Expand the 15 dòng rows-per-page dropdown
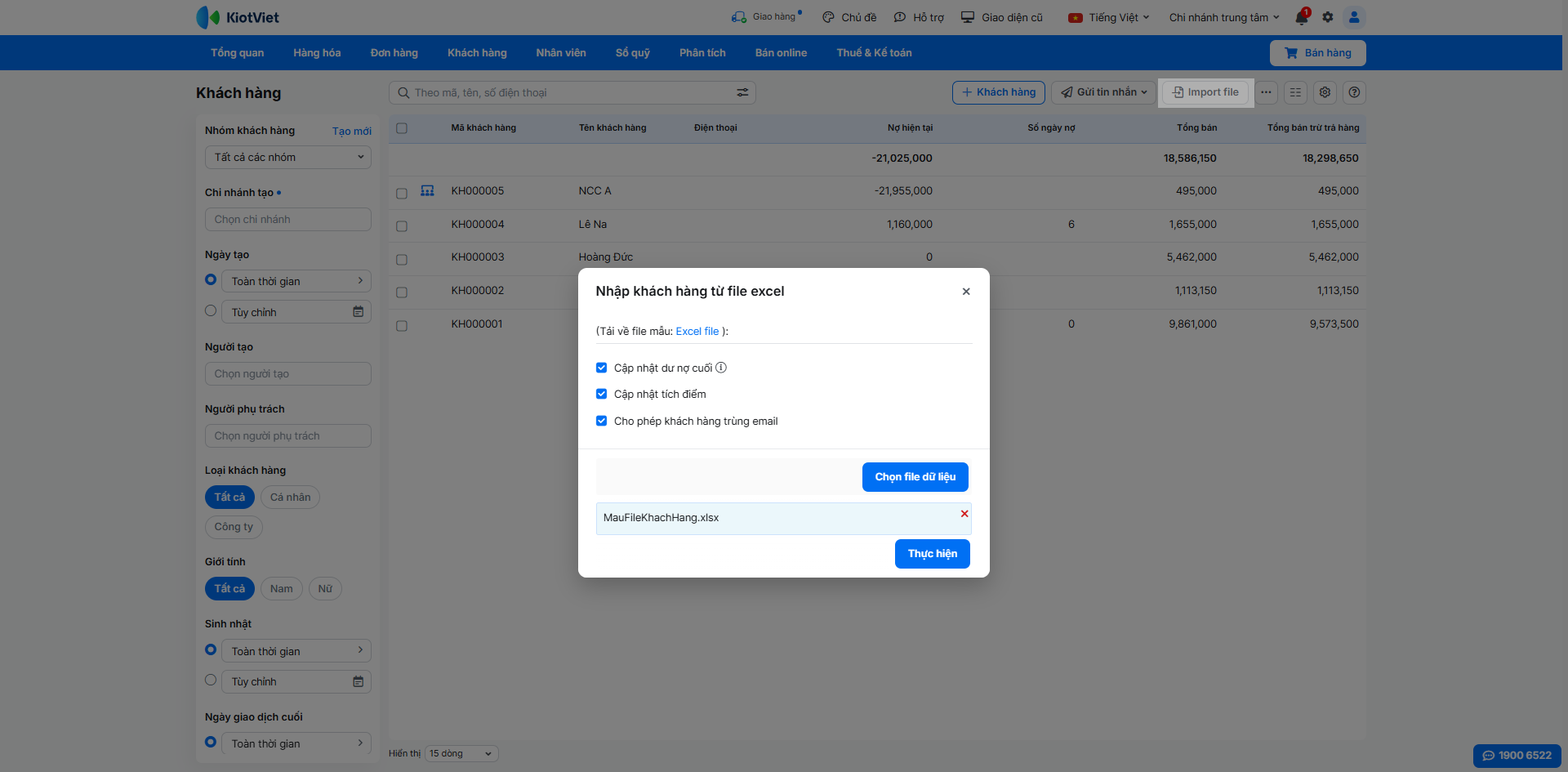The height and width of the screenshot is (772, 1568). [461, 753]
